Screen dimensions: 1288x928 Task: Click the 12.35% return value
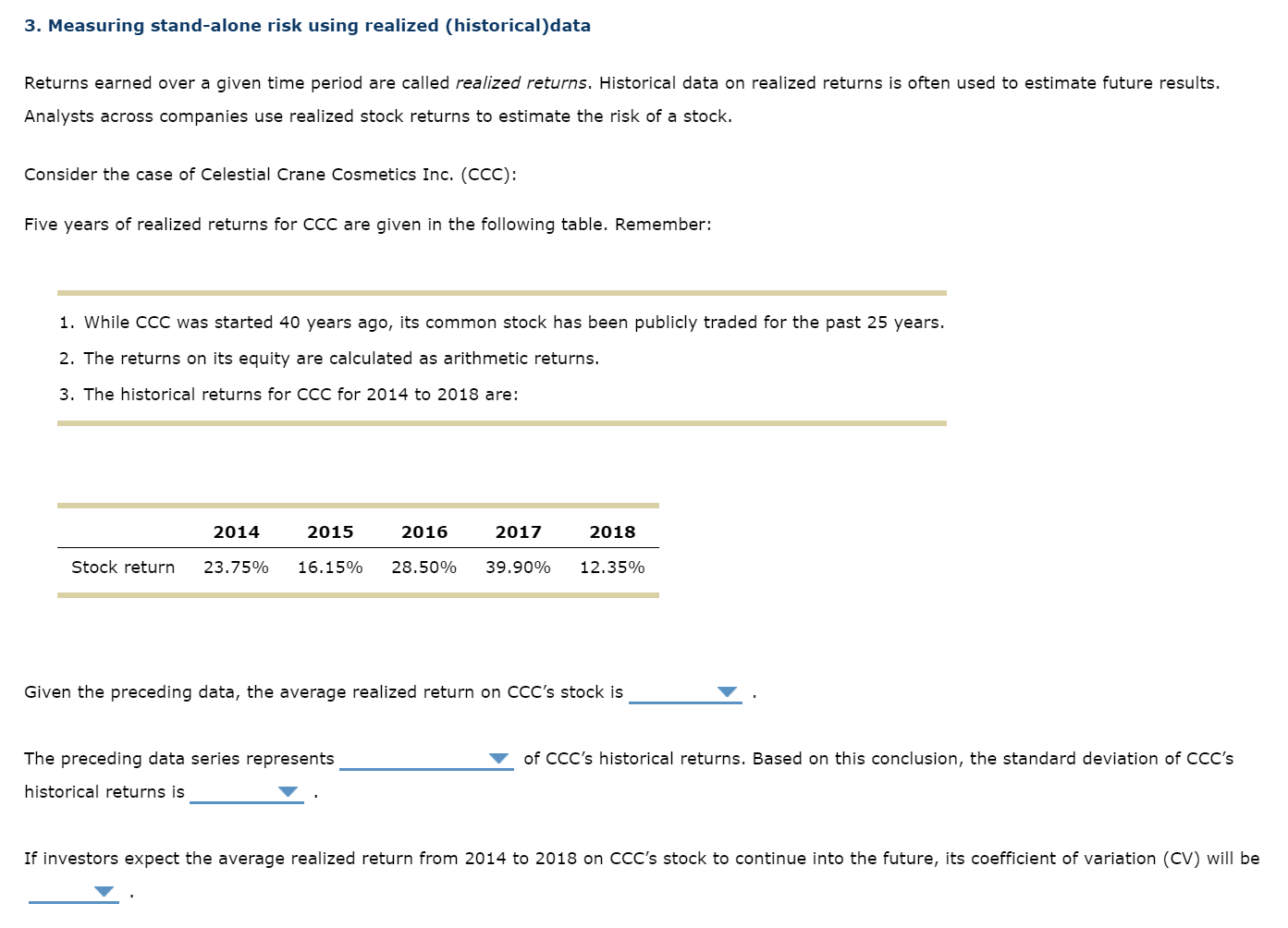[x=612, y=567]
